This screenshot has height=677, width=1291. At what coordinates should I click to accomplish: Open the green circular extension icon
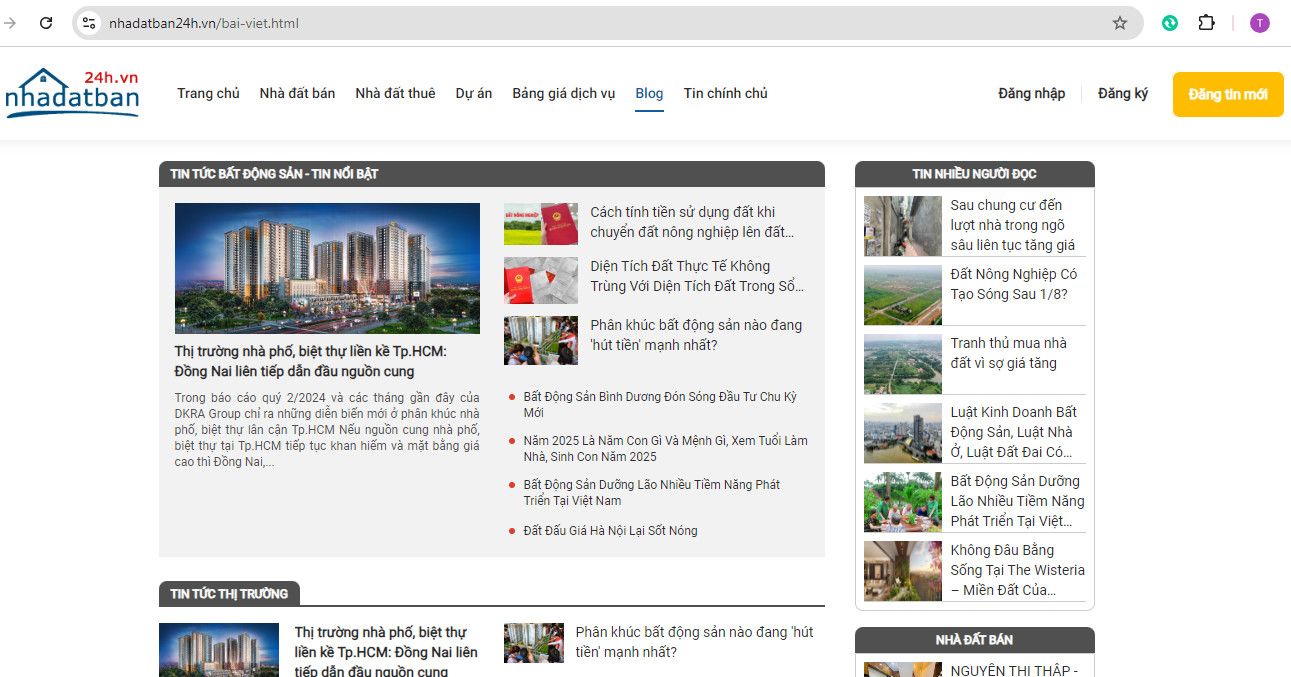(x=1169, y=23)
